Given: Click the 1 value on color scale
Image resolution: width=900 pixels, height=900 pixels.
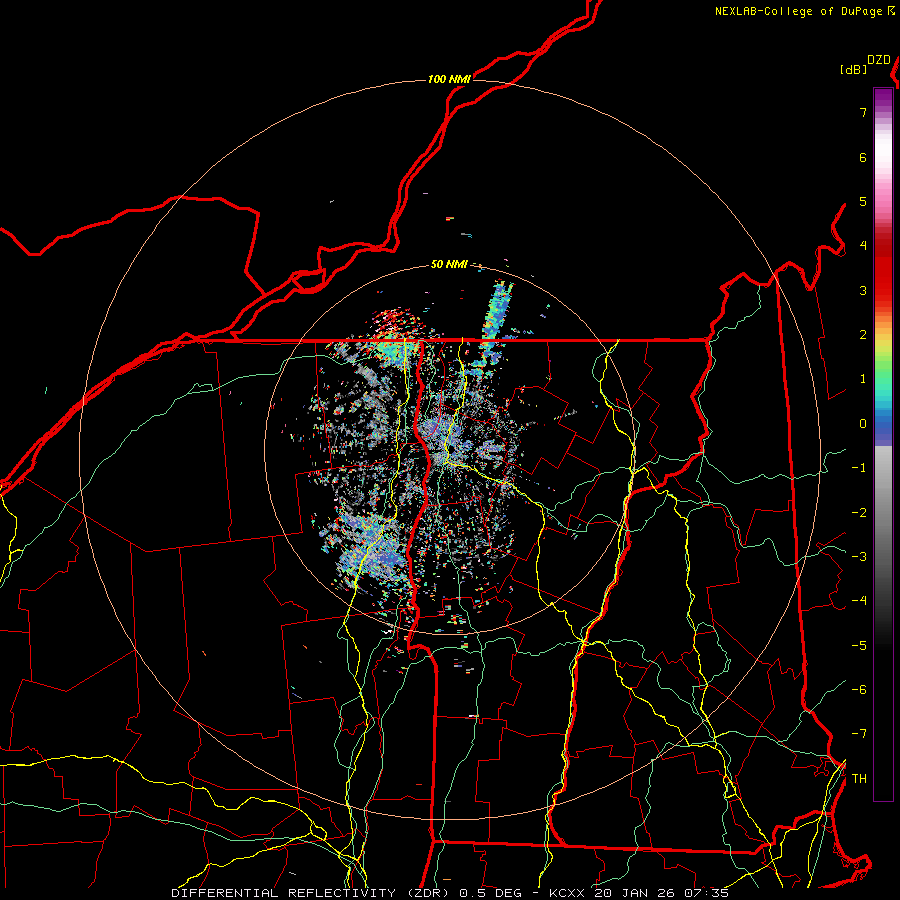Looking at the screenshot, I should pyautogui.click(x=863, y=379).
